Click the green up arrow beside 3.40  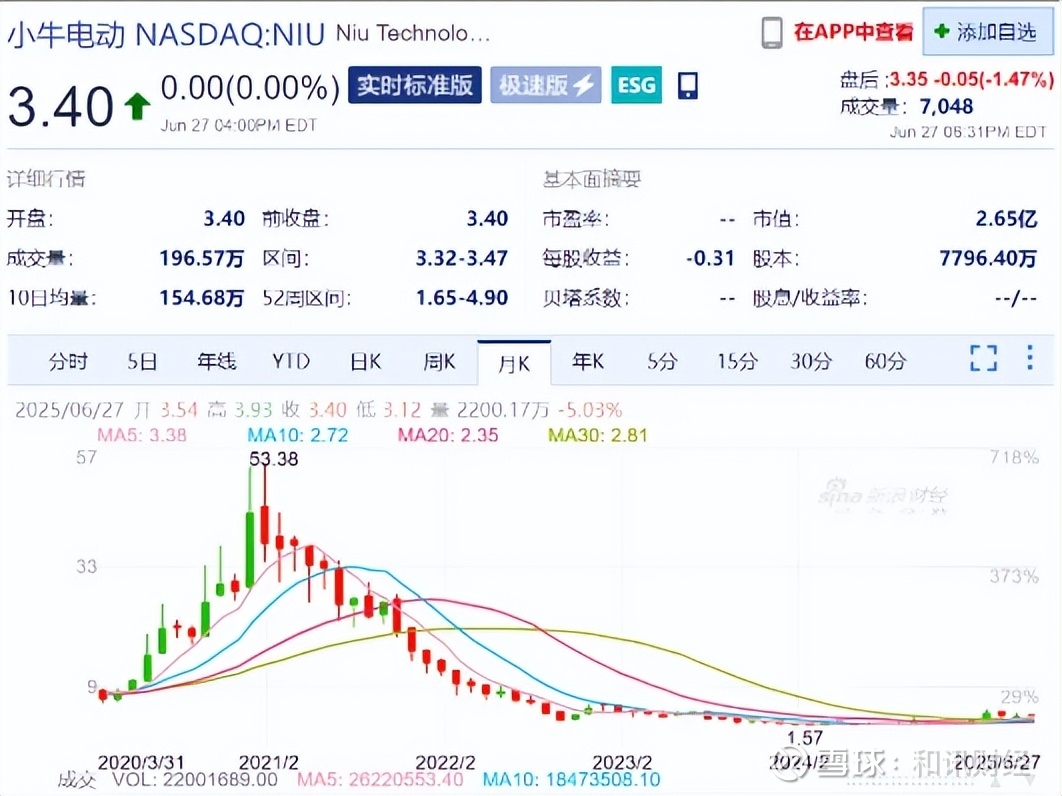(x=137, y=106)
